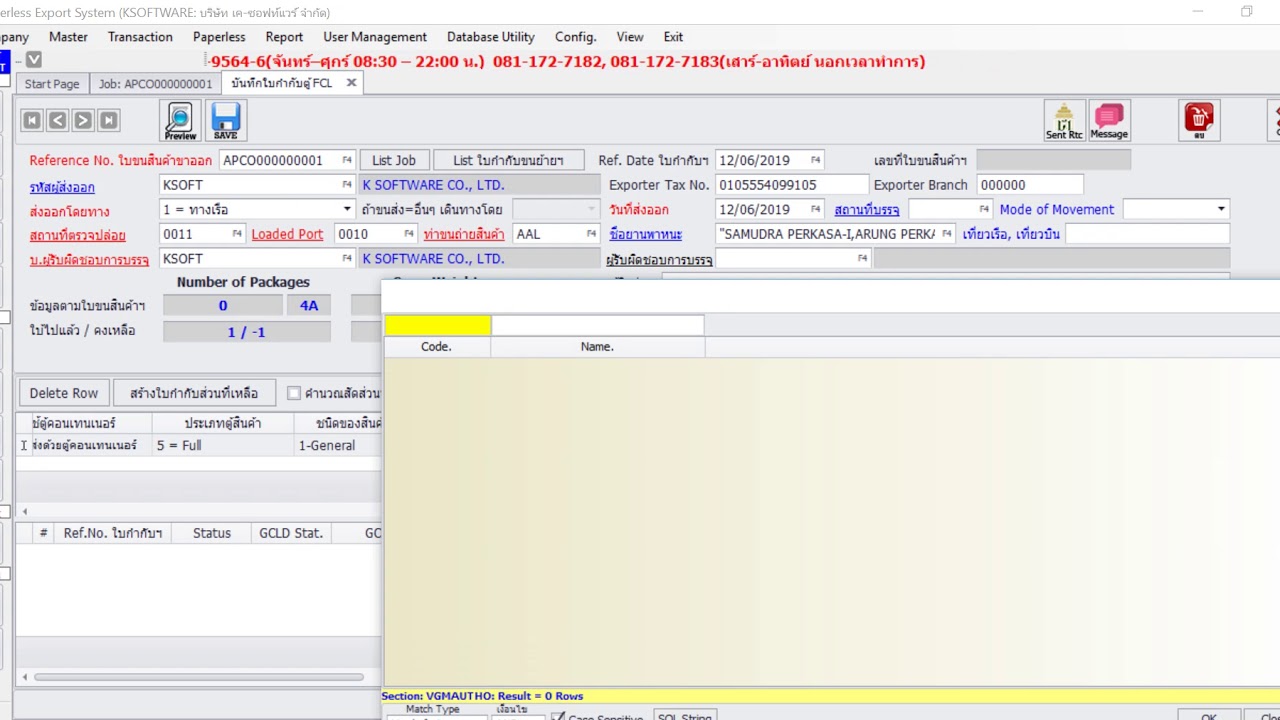Switch to the Start Page tab
This screenshot has width=1280, height=720.
[52, 84]
